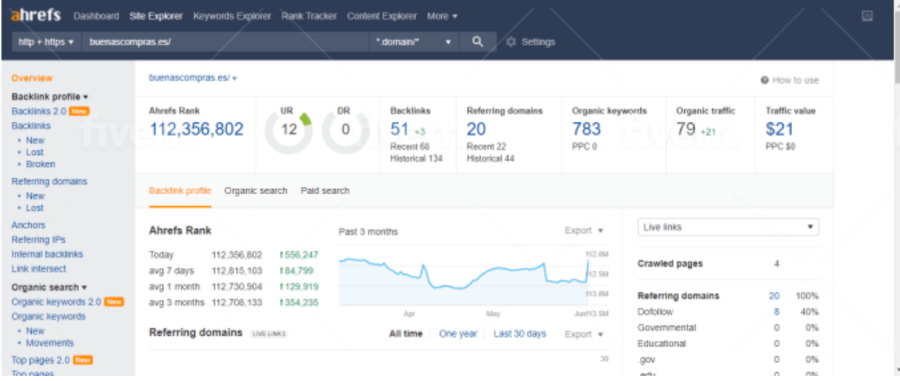This screenshot has height=381, width=900.
Task: Switch to the Paid search tab
Action: tap(325, 190)
